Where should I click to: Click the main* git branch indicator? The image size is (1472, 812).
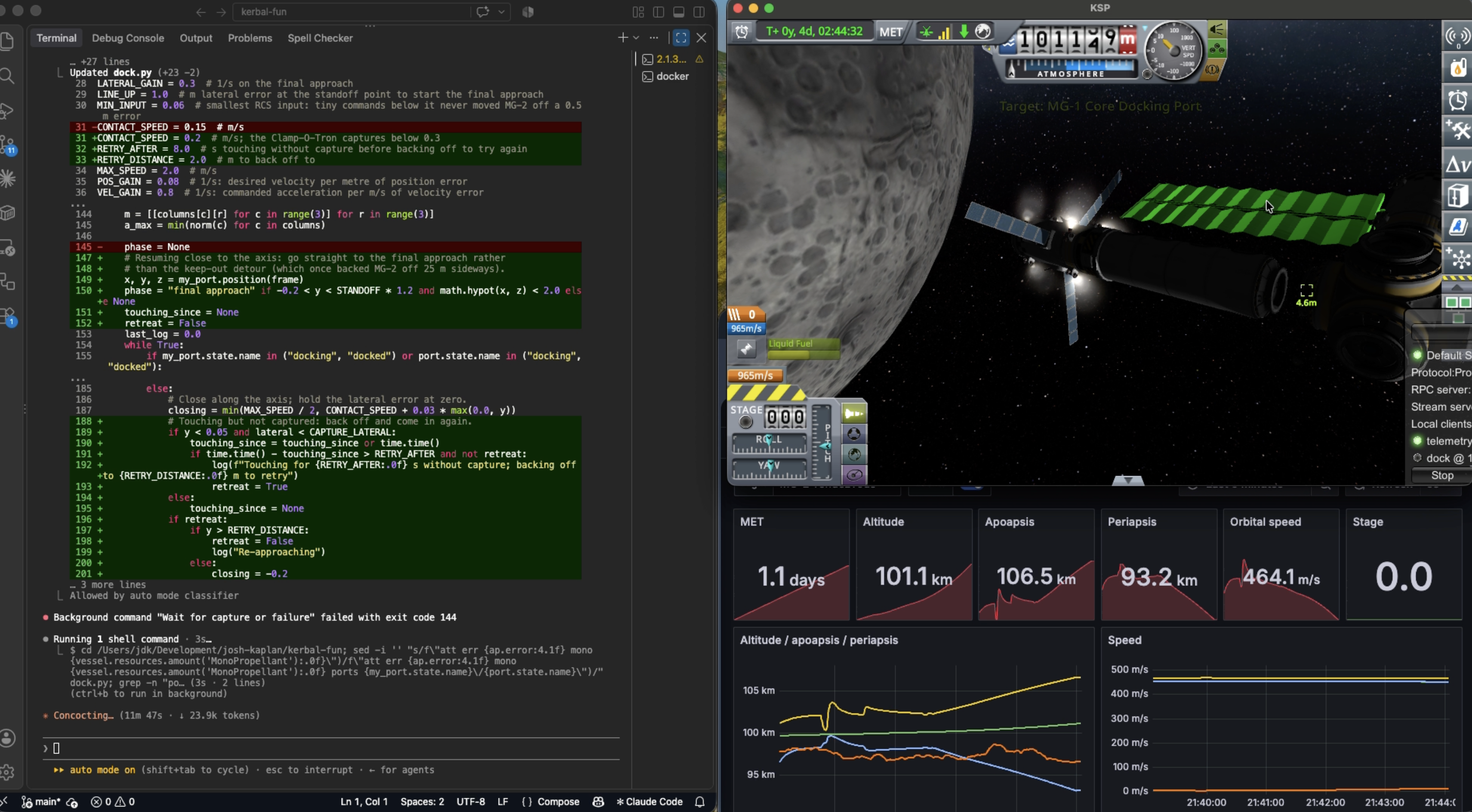click(41, 802)
